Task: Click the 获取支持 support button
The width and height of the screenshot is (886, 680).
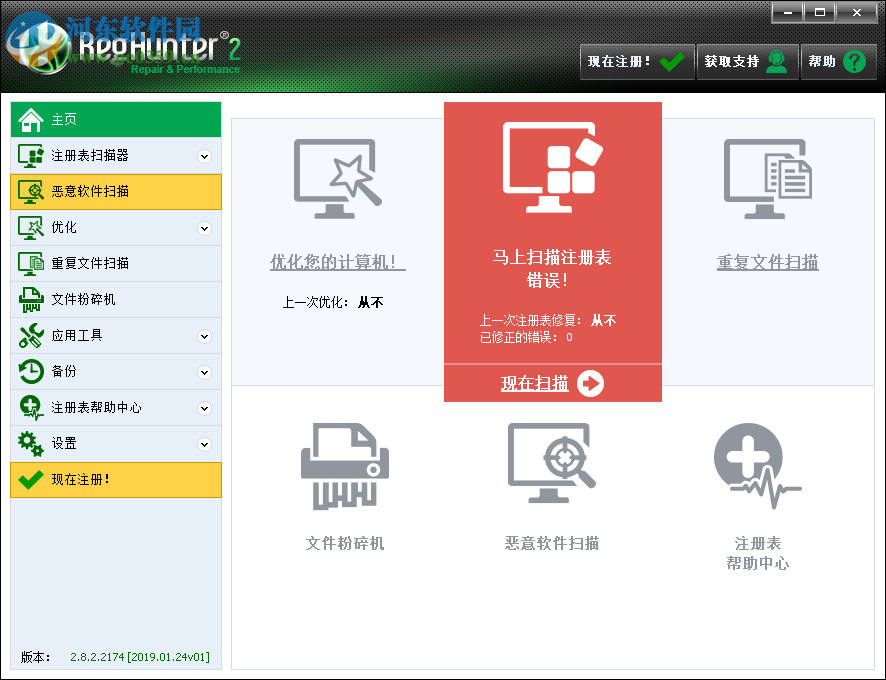Action: click(x=747, y=61)
